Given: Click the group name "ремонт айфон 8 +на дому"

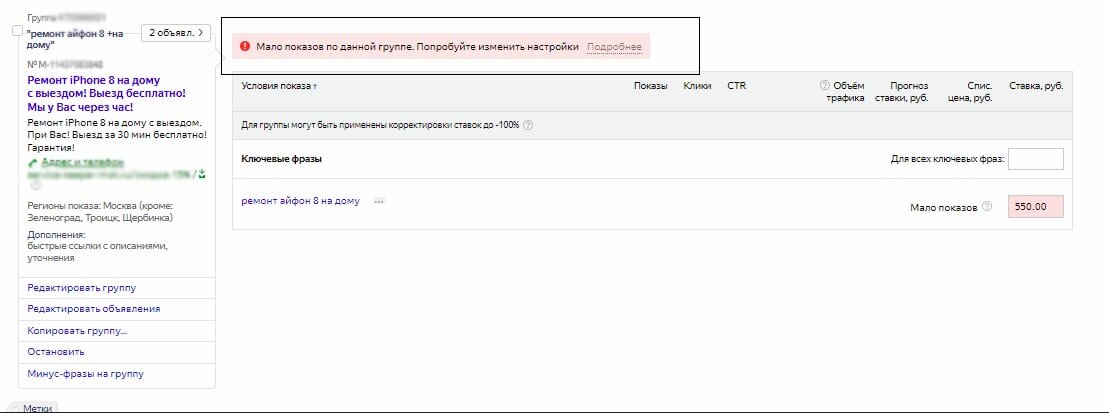Looking at the screenshot, I should (x=74, y=39).
